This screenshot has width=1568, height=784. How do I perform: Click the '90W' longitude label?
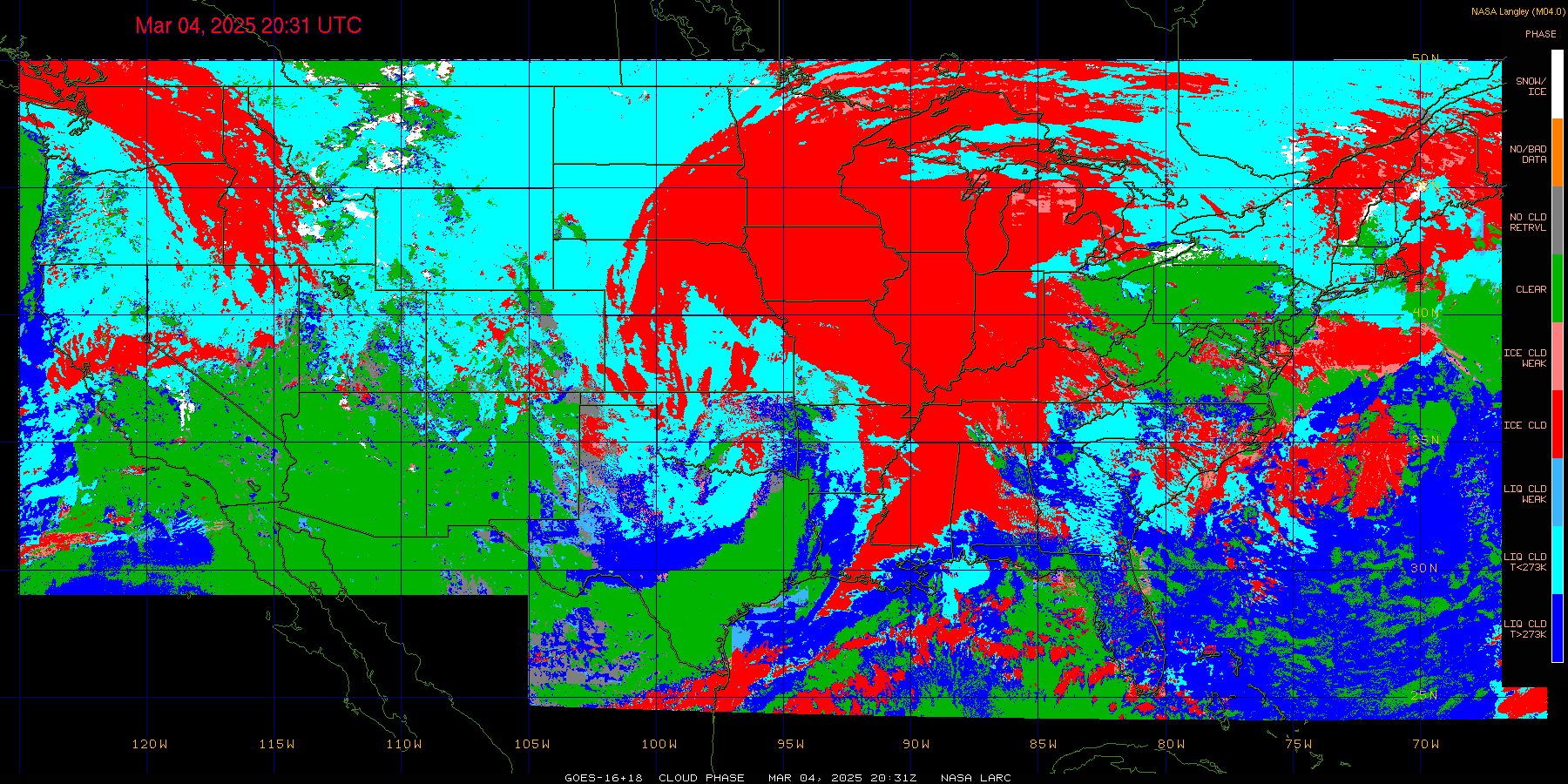916,744
